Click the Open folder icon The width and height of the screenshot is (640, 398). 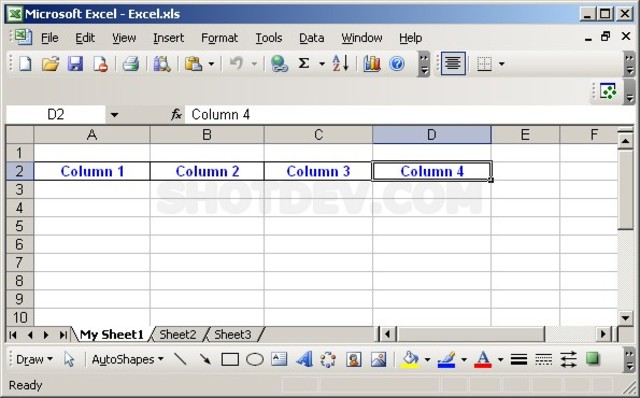click(x=51, y=64)
